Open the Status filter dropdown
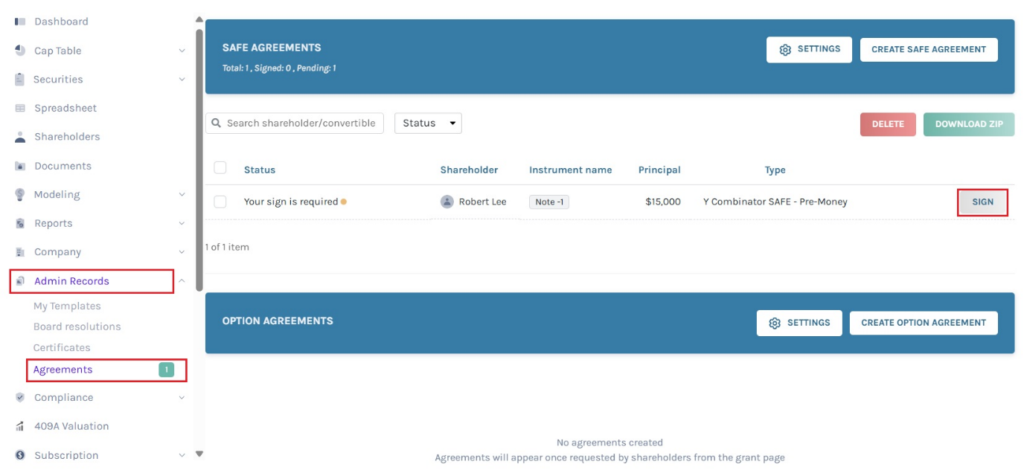1024x470 pixels. (x=428, y=123)
